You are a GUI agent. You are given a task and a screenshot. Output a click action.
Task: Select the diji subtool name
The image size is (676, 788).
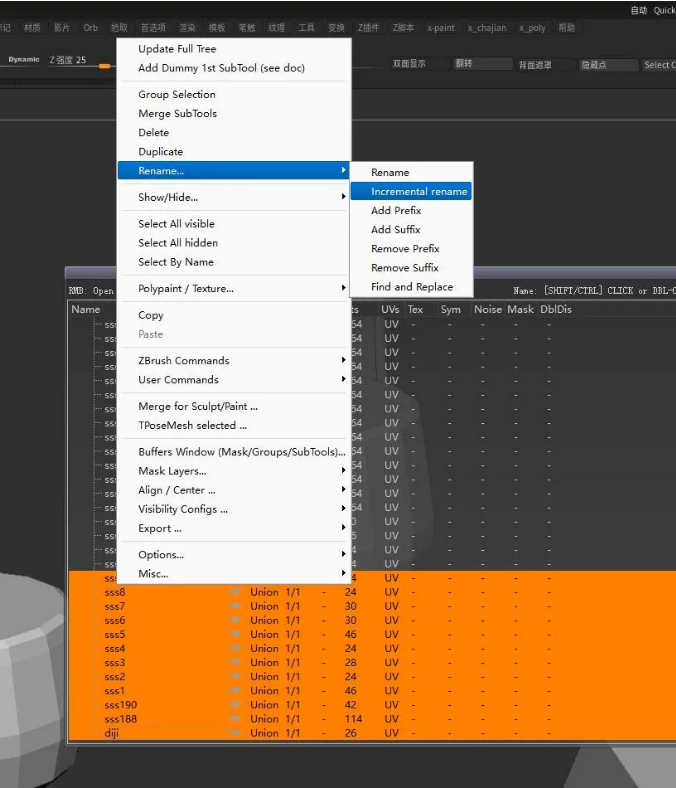(112, 733)
